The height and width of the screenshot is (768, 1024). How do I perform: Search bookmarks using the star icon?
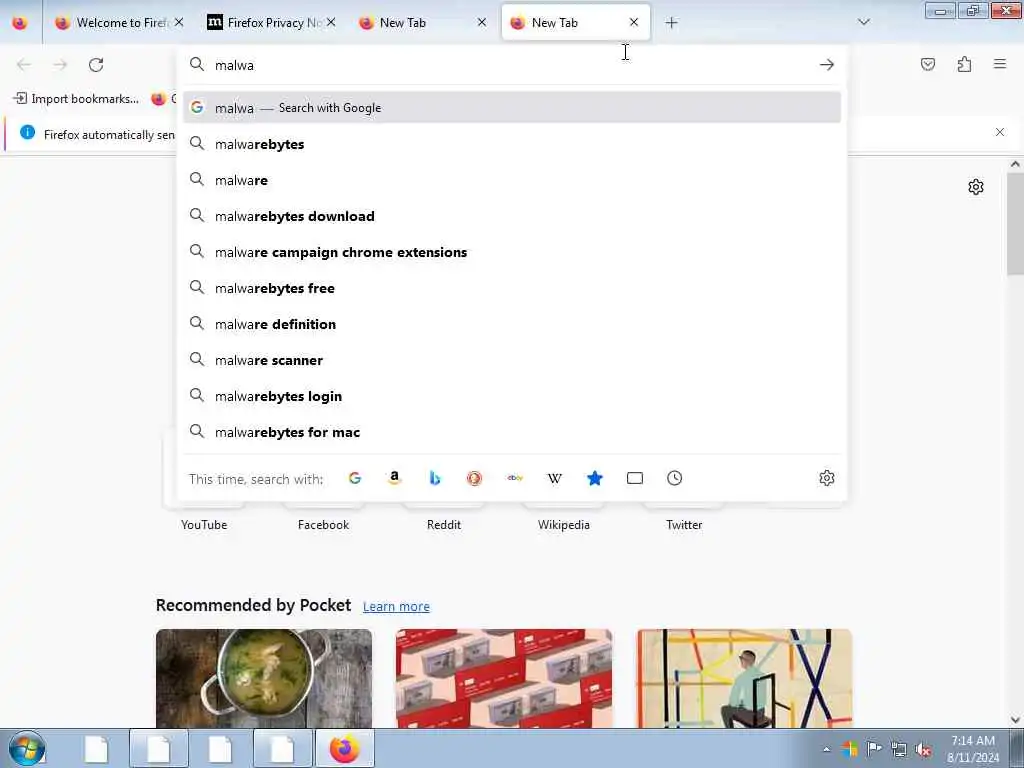pos(594,478)
